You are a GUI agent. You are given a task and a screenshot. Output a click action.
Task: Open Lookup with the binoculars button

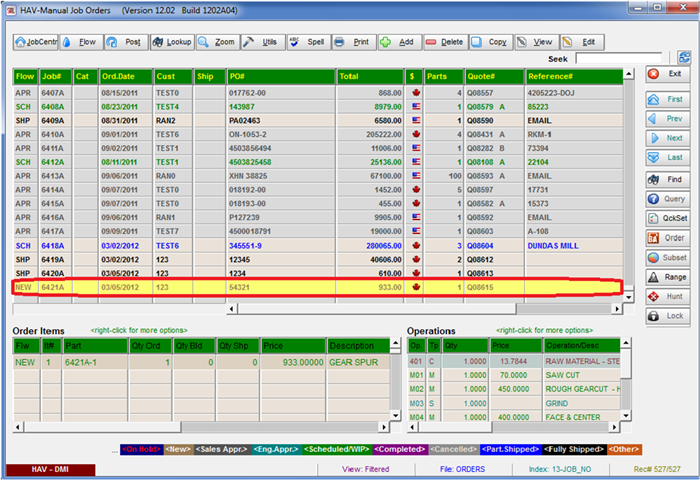pos(172,42)
